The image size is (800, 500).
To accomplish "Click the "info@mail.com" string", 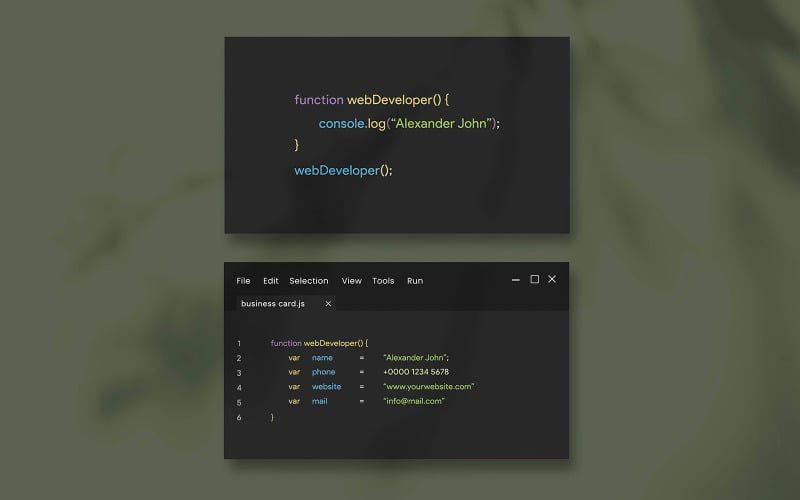I will tap(414, 401).
